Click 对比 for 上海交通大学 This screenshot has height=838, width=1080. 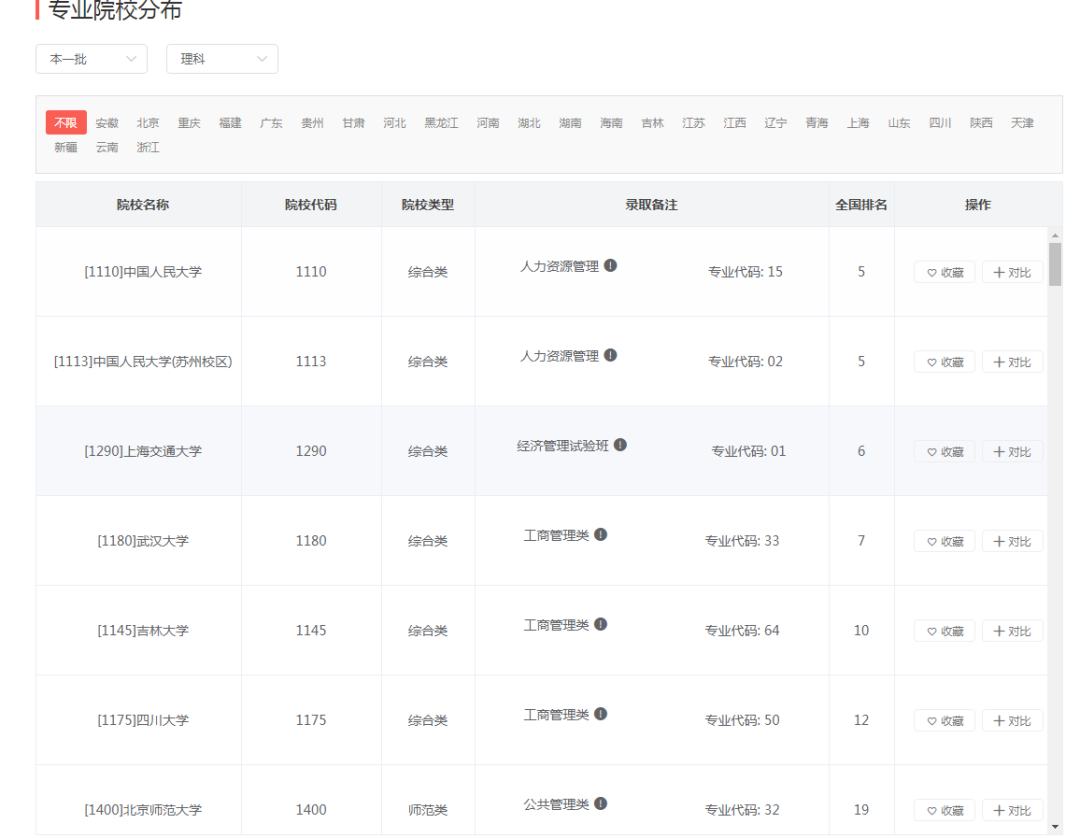point(1012,452)
